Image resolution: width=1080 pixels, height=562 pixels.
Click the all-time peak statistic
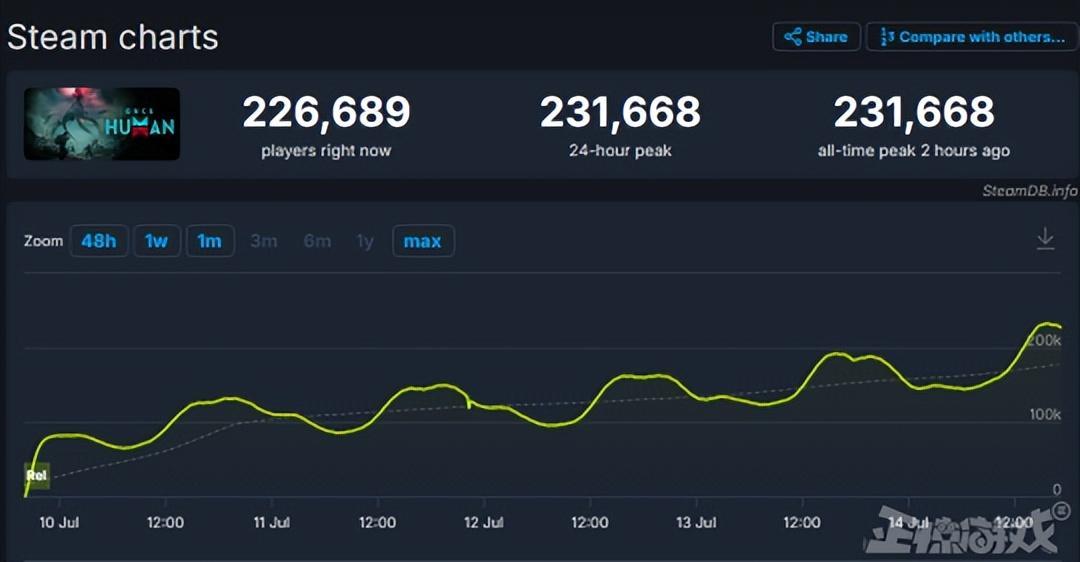(x=914, y=113)
